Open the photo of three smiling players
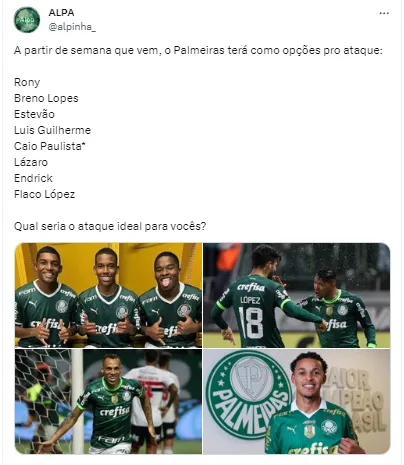Screen dimensions: 404x465 (108, 295)
